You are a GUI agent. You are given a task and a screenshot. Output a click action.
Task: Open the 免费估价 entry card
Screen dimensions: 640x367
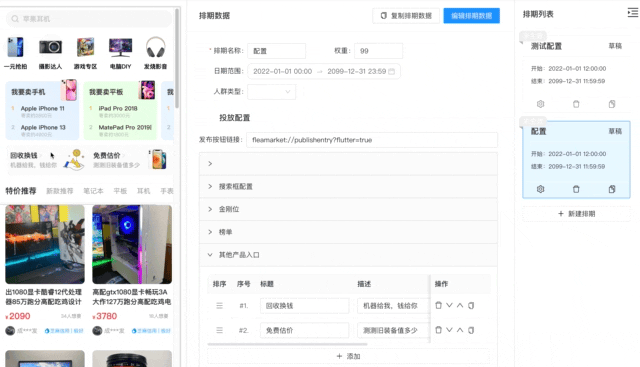(x=129, y=160)
